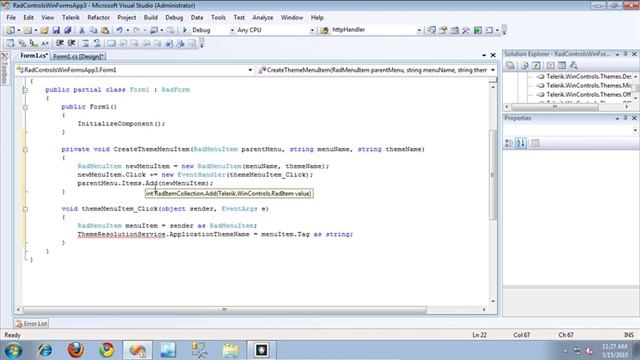
Task: Open the Debug configuration dropdown
Action: point(232,30)
